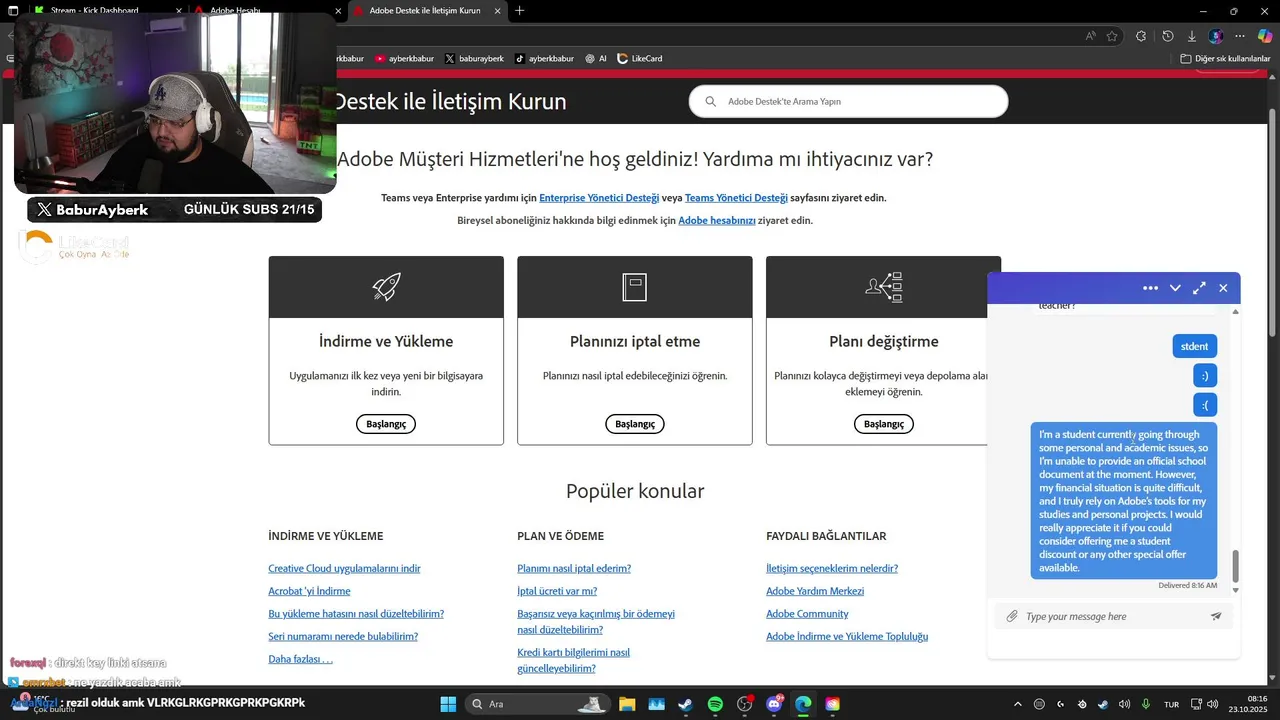
Task: Open the baburayberk X bookmark
Action: coord(474,58)
